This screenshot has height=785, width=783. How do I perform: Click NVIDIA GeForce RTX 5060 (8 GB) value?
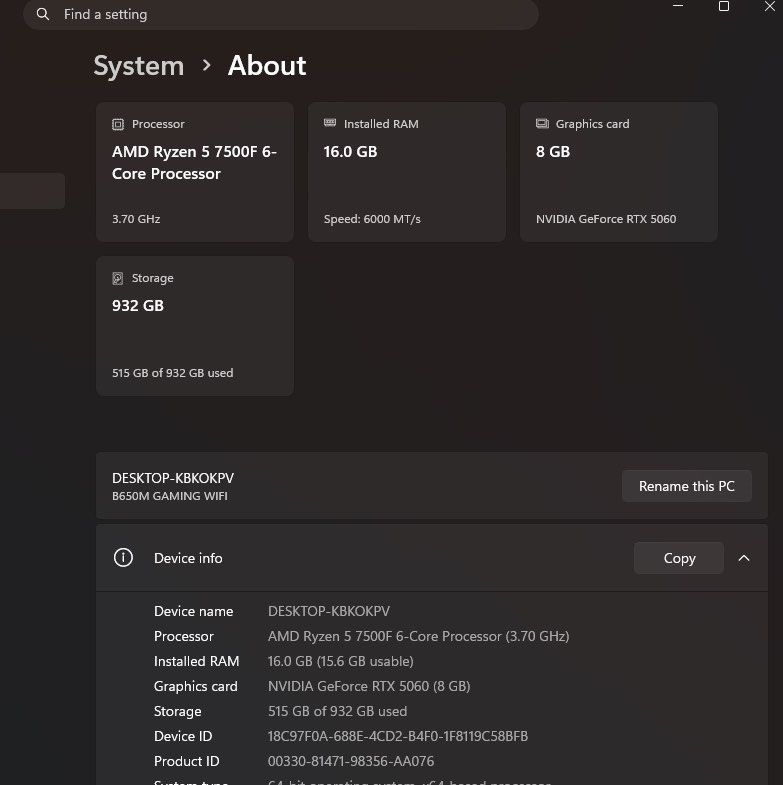click(369, 686)
